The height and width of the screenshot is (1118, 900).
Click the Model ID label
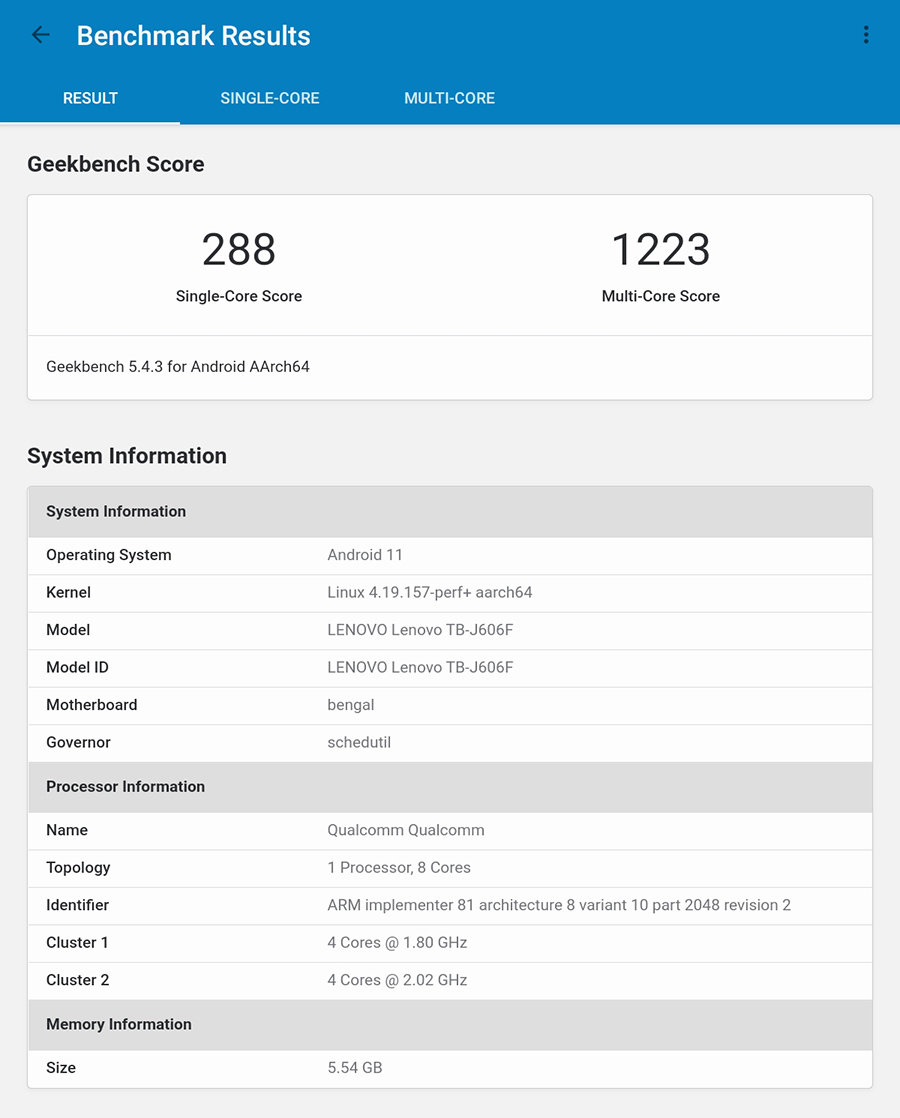pyautogui.click(x=77, y=667)
